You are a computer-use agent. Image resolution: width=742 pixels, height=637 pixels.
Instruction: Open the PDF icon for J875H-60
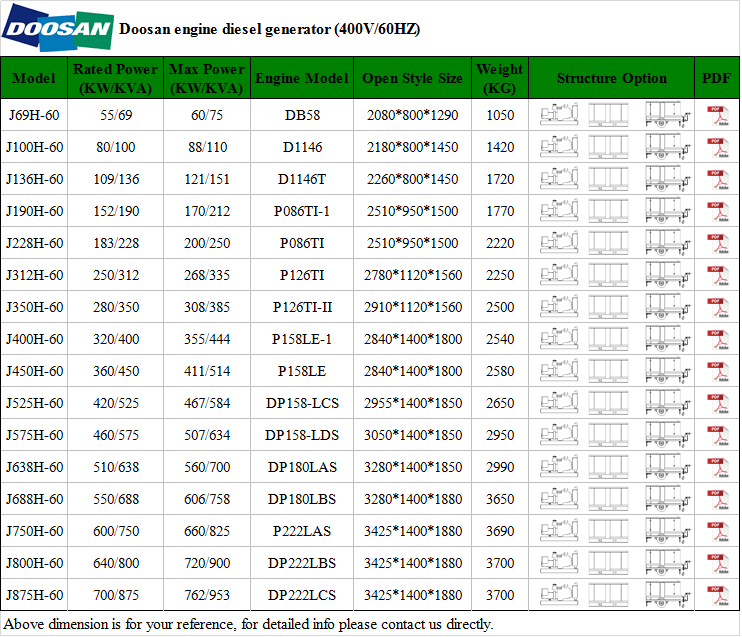[718, 595]
